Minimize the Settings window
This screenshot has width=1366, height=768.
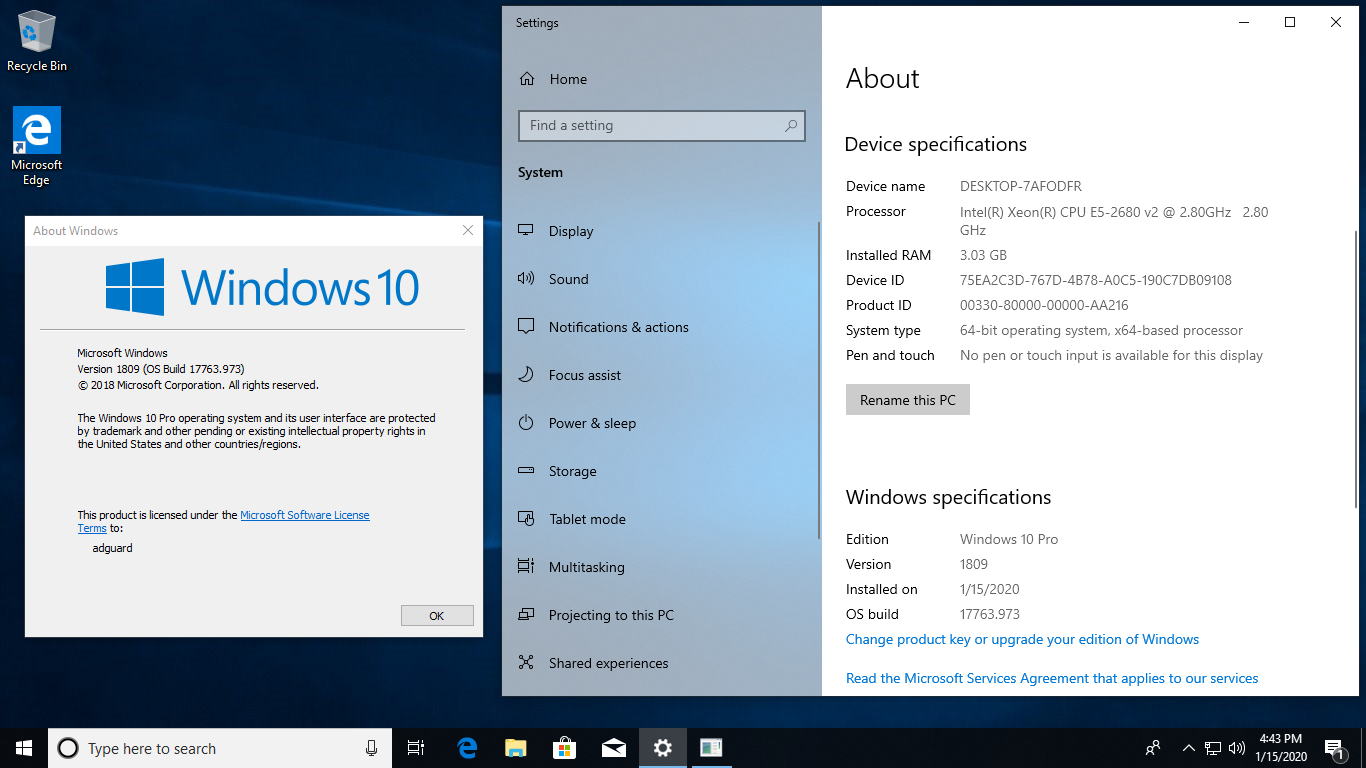(1244, 22)
